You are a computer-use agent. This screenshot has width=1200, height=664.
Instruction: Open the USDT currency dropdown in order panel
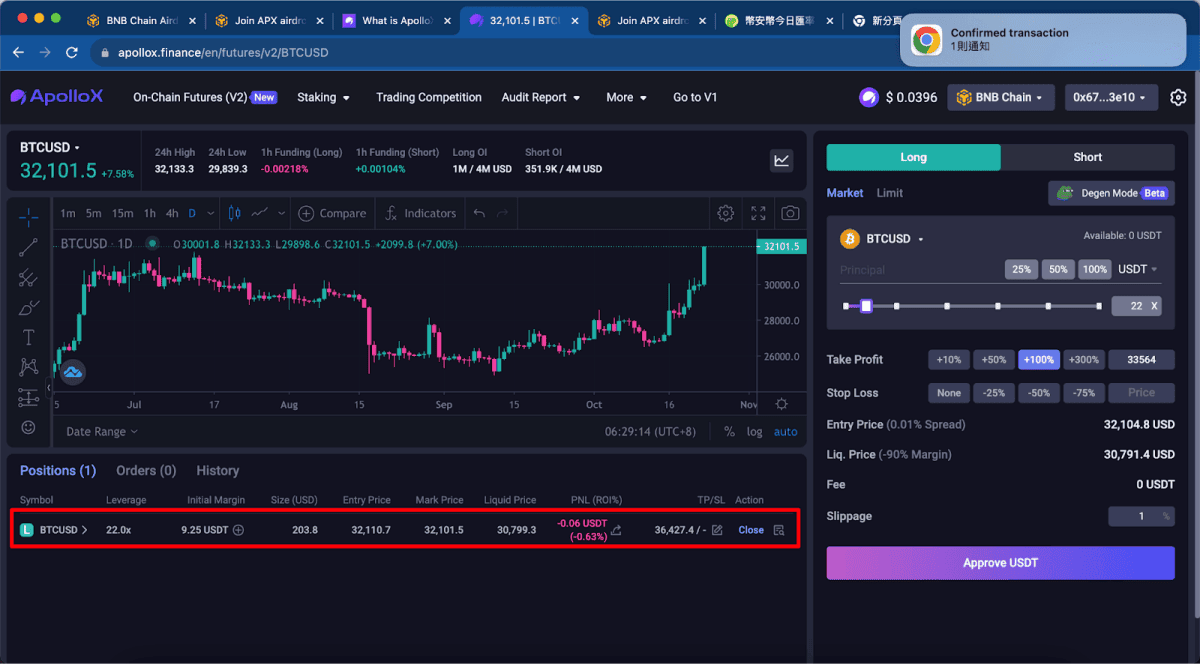point(1138,269)
